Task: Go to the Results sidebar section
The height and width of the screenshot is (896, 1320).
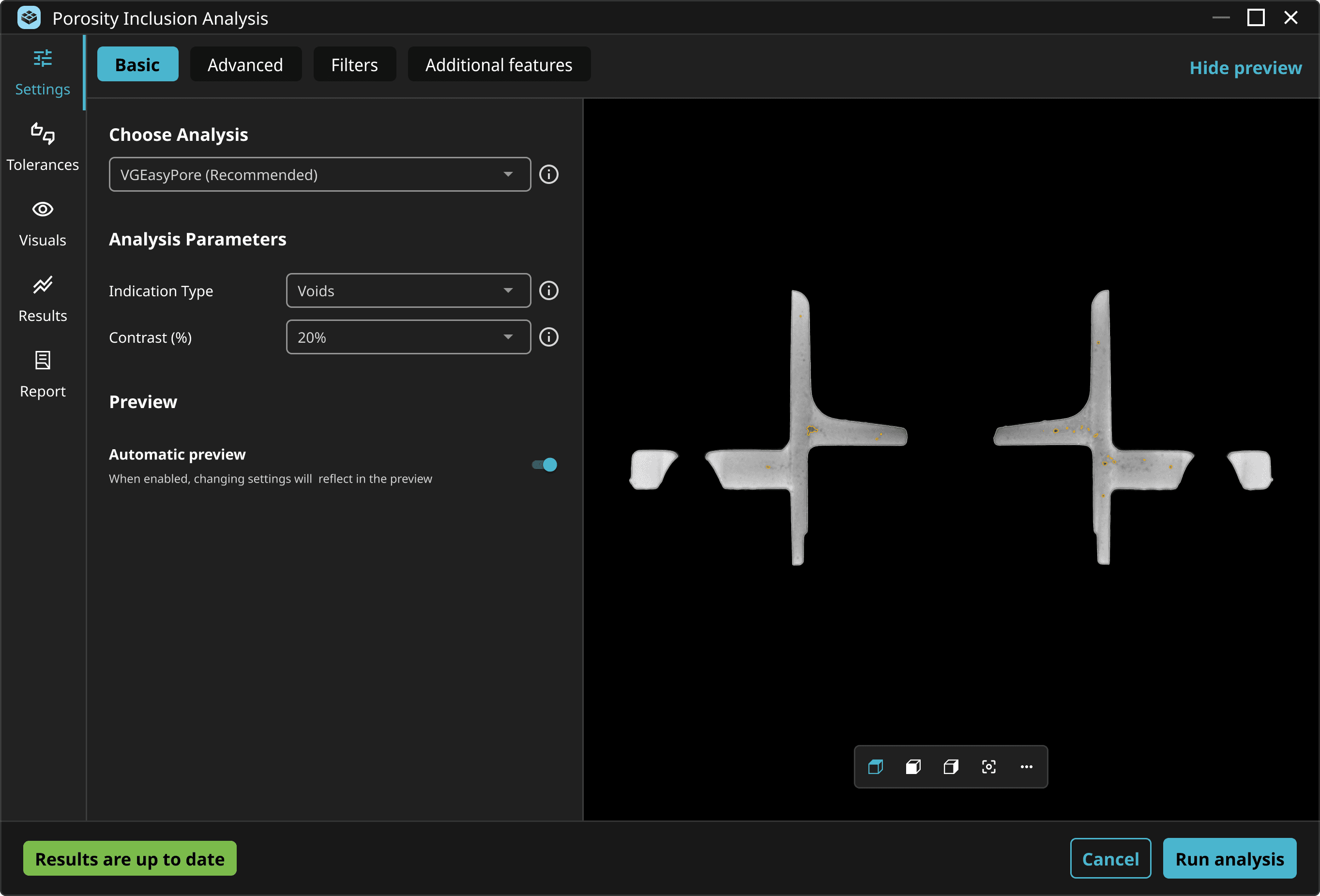Action: 43,298
